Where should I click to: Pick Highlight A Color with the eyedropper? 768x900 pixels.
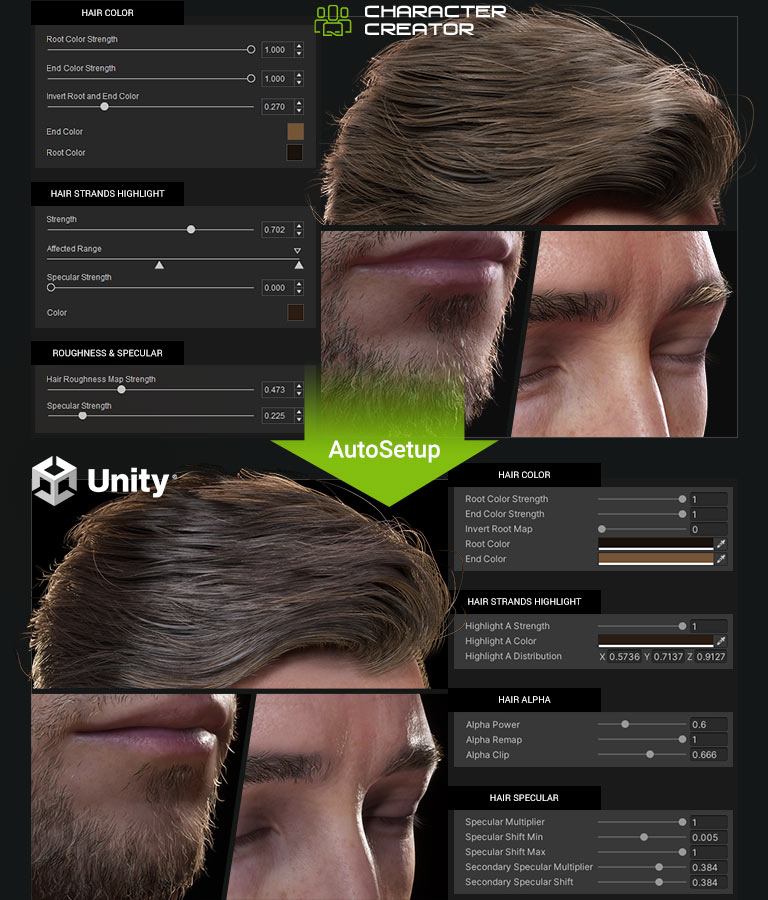coord(721,641)
